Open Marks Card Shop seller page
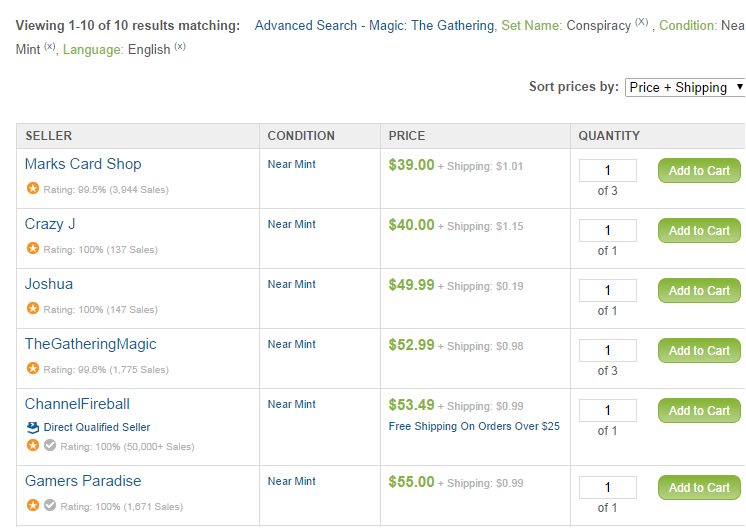Image resolution: width=746 pixels, height=528 pixels. [83, 164]
